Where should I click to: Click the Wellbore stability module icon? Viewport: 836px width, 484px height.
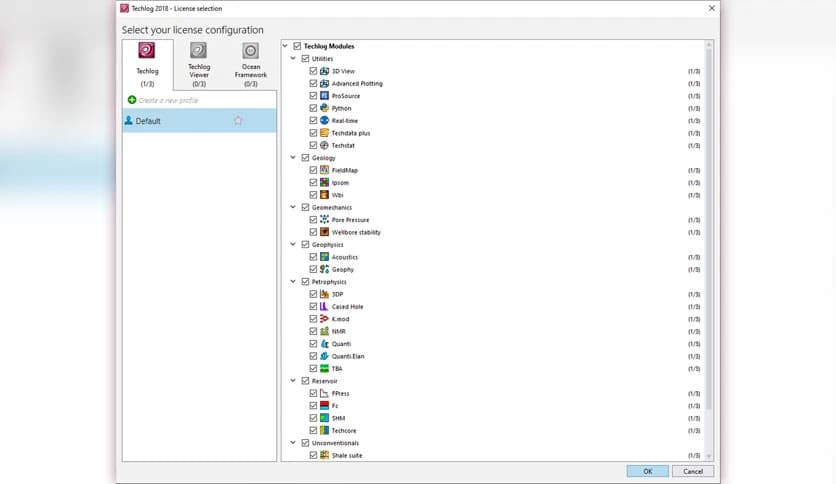(324, 232)
